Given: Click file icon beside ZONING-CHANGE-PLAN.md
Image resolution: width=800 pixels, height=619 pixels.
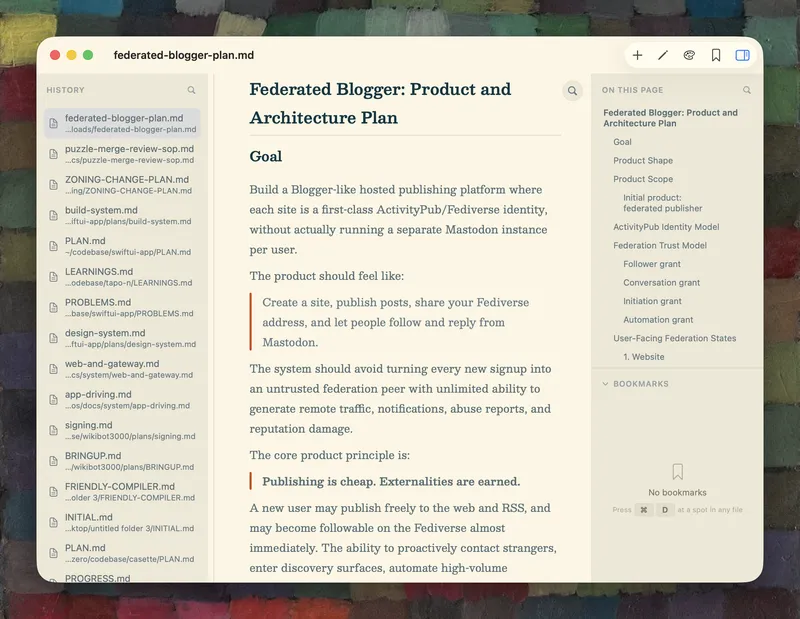Looking at the screenshot, I should [x=54, y=184].
